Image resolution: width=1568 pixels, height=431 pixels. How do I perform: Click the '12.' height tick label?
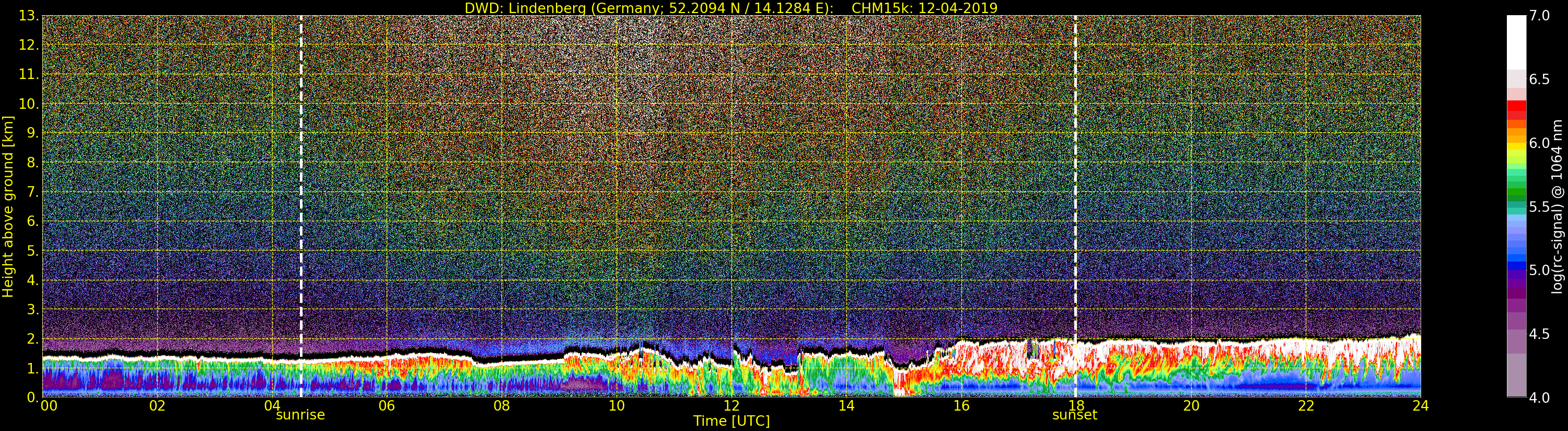pyautogui.click(x=29, y=45)
